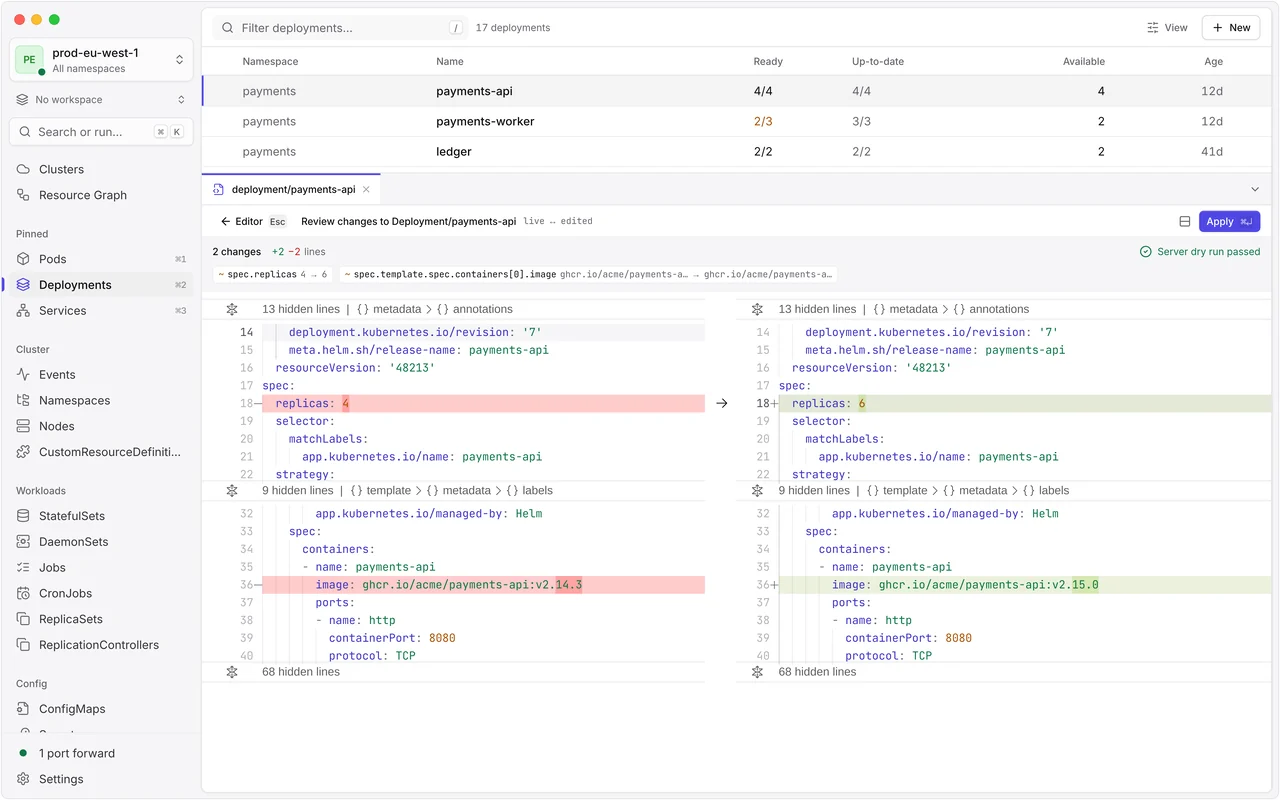Image resolution: width=1280 pixels, height=800 pixels.
Task: Expand 9 hidden lines in right pane
Action: coord(757,490)
